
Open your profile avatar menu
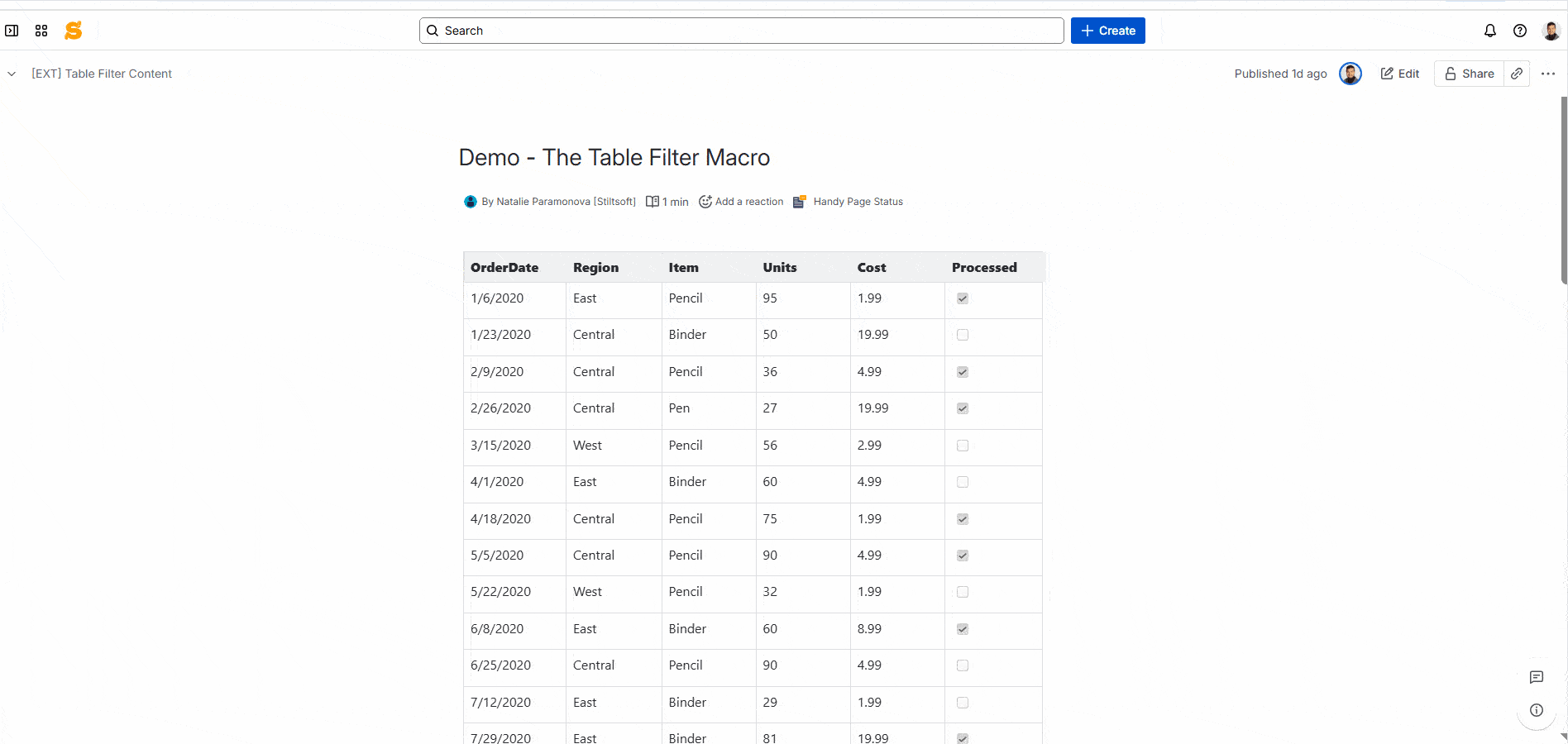click(1553, 31)
